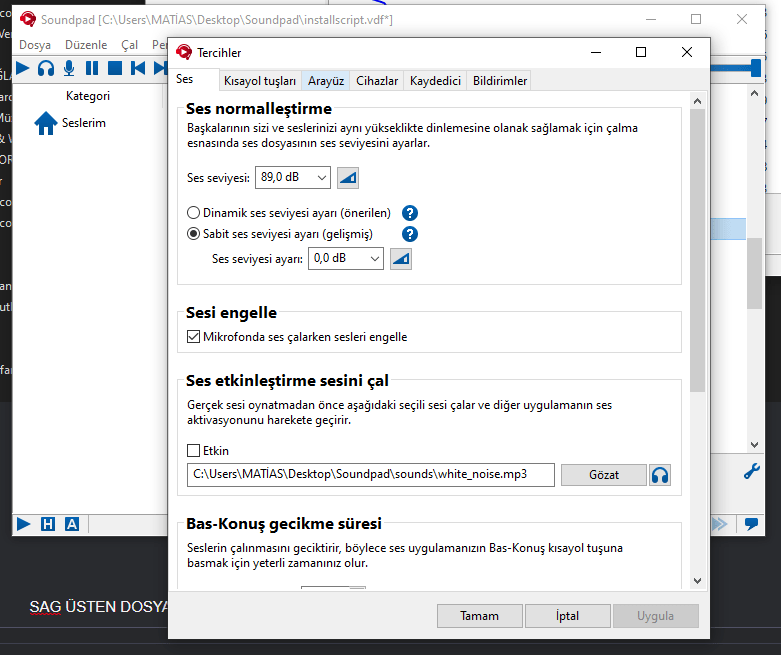Open the Çal menu
Screen dimensions: 781x655
pyautogui.click(x=130, y=45)
